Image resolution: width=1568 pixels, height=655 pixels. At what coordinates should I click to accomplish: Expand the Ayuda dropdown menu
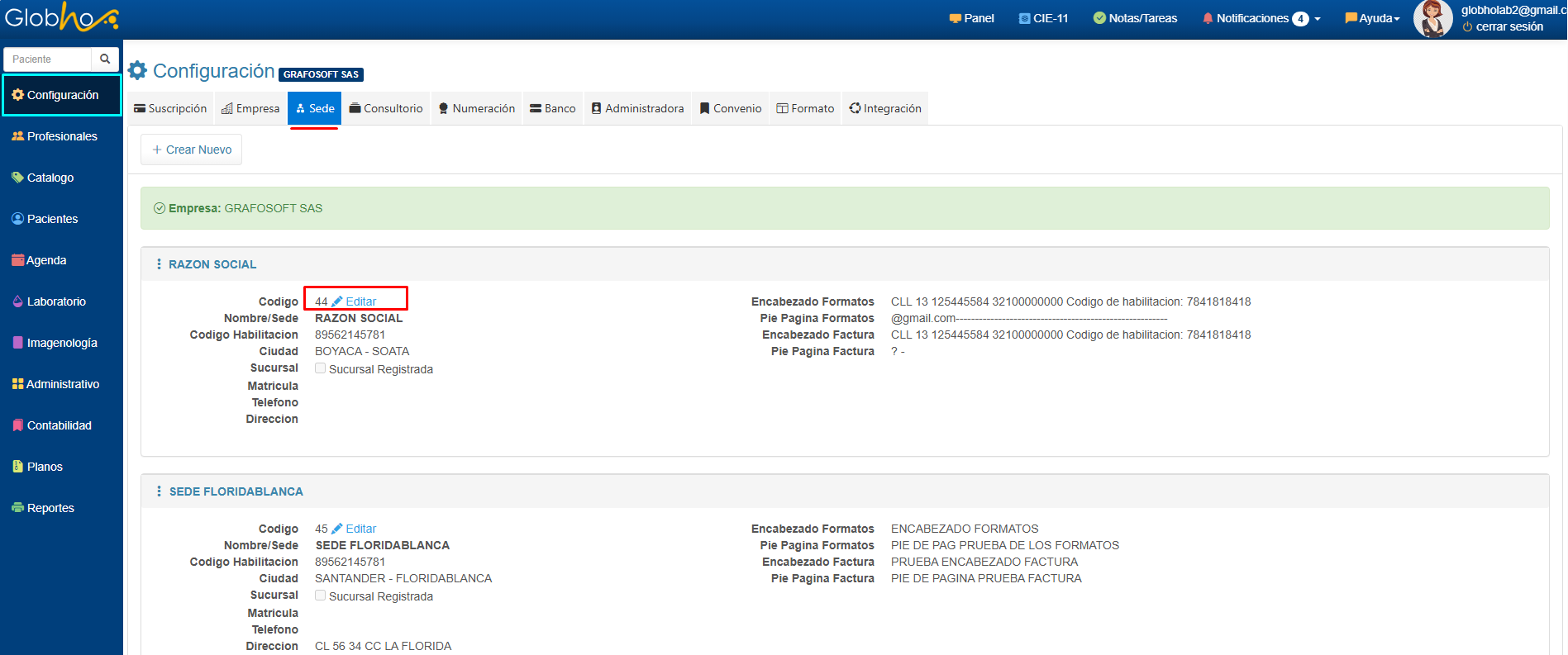point(1373,18)
